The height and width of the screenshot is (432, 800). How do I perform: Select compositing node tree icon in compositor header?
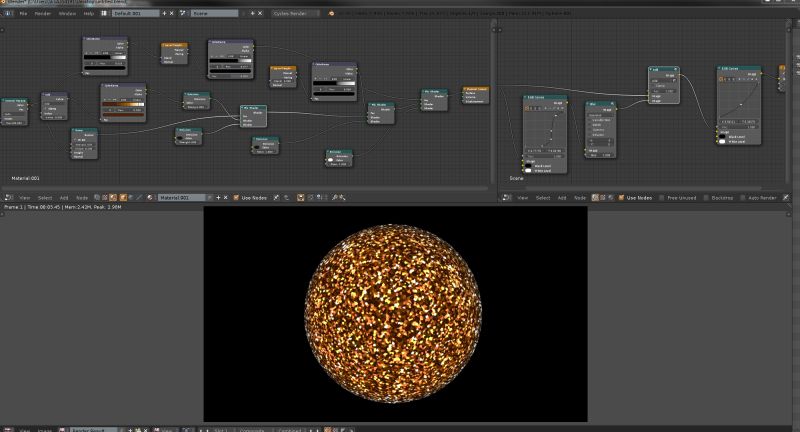coord(595,197)
